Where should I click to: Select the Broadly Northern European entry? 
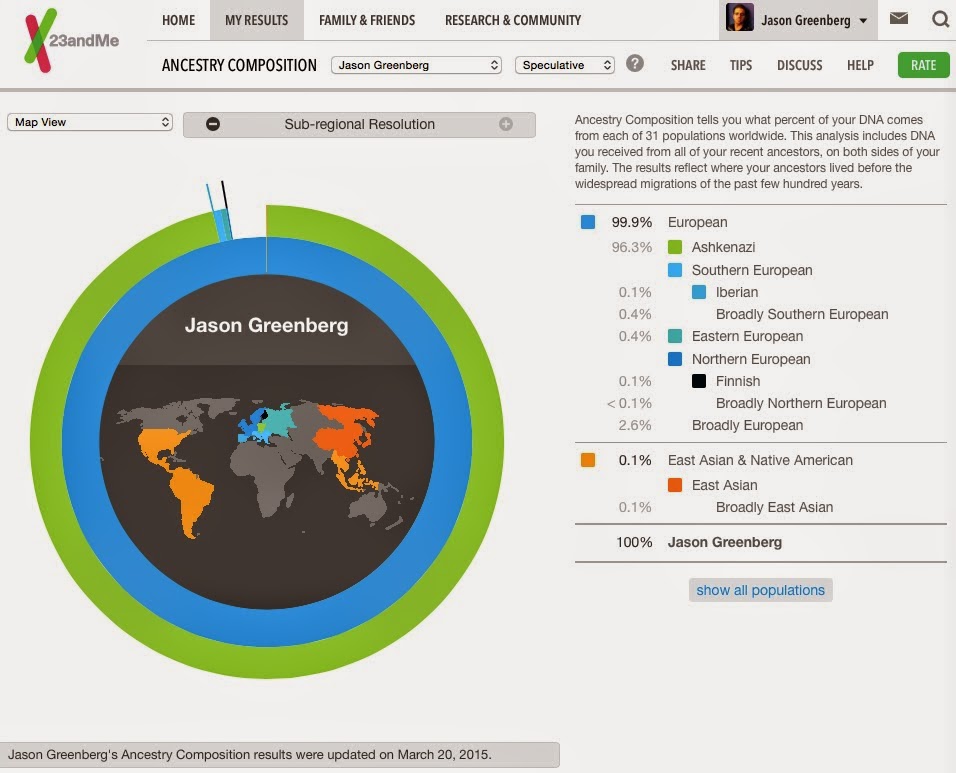[x=801, y=403]
